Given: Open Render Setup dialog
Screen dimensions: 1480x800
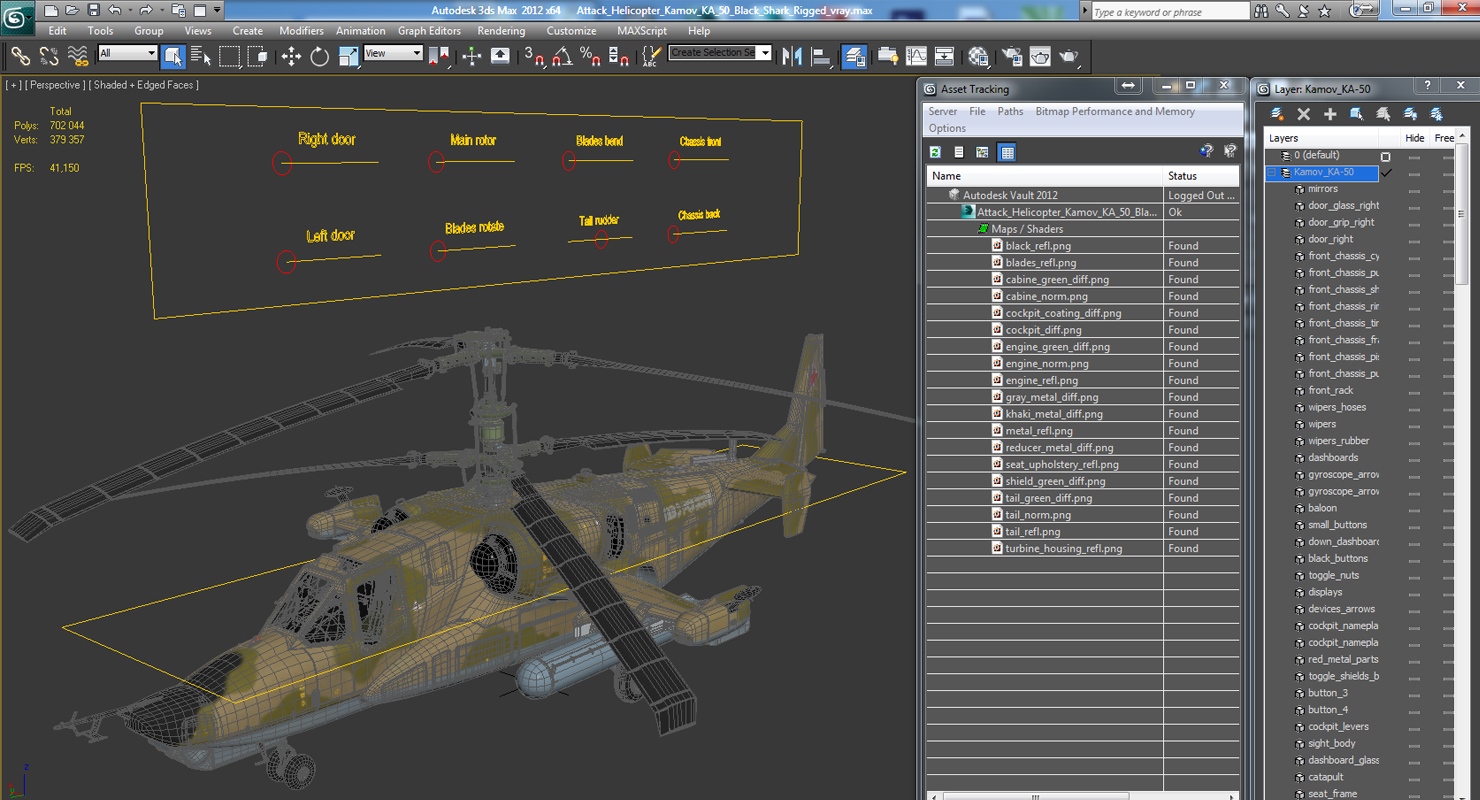Looking at the screenshot, I should [1012, 57].
